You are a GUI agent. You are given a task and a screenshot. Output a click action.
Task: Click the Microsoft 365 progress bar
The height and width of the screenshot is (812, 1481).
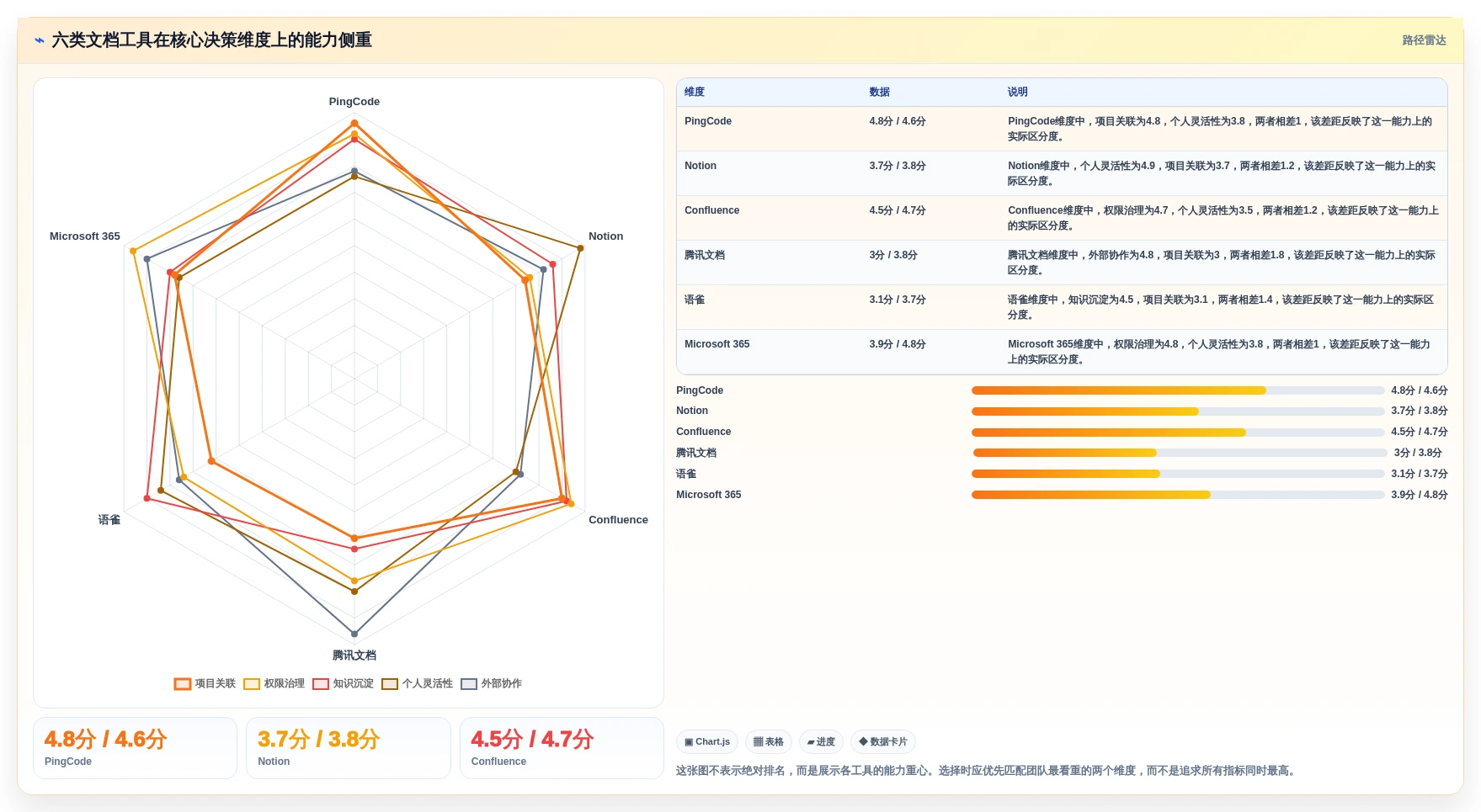pos(1178,495)
